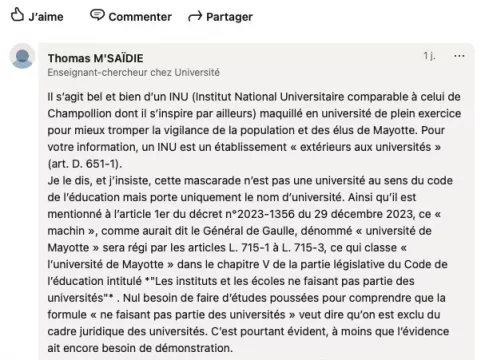Click the thumbs-up J'aime icon

tap(17, 15)
